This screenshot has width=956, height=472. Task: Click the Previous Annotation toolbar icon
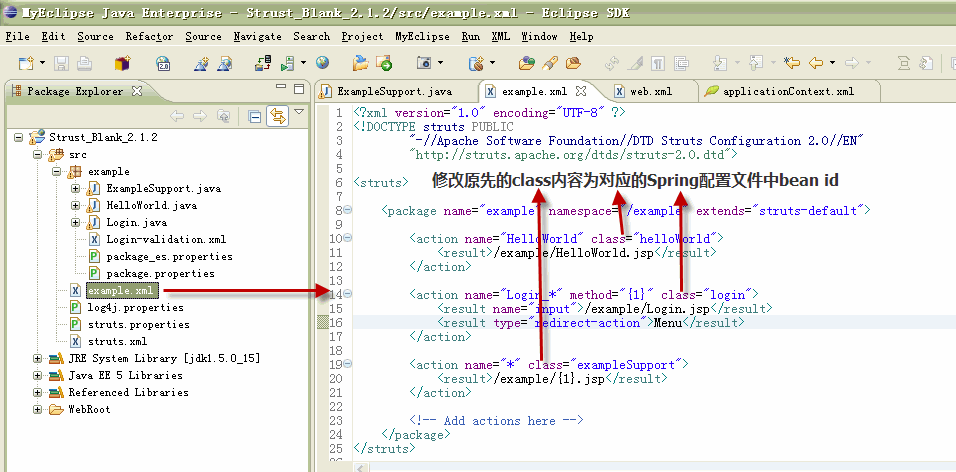click(x=755, y=63)
